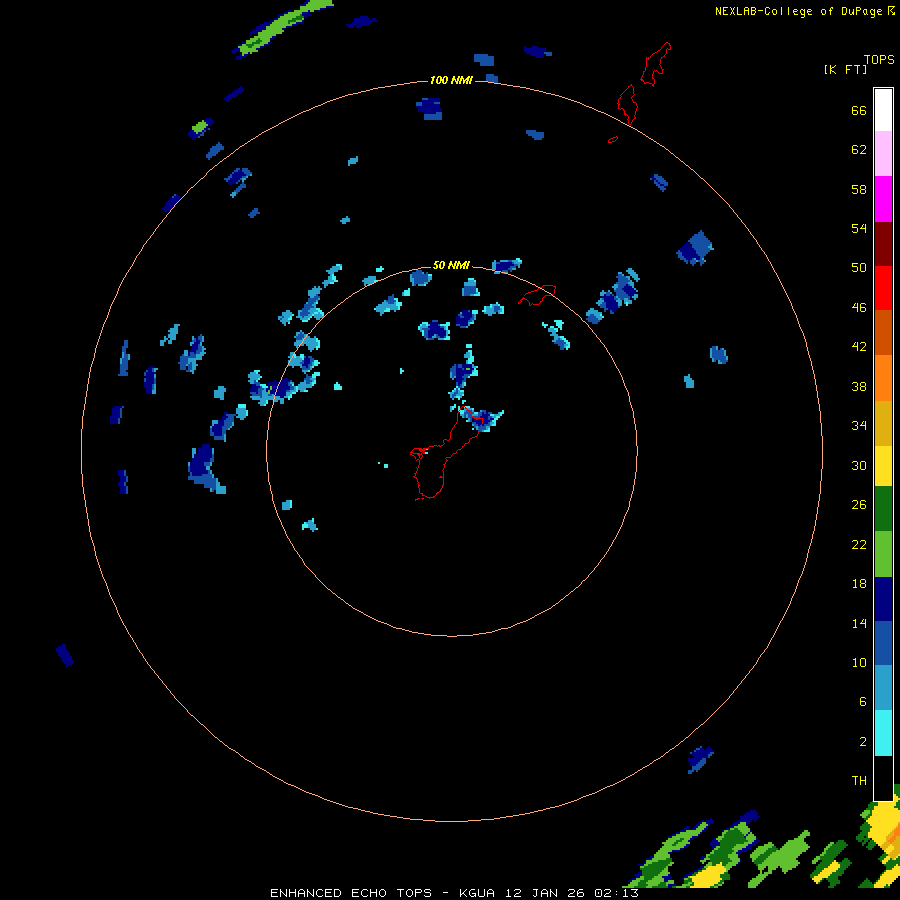Select the light green band beside 22
Viewport: 900px width, 900px height.
coord(883,554)
